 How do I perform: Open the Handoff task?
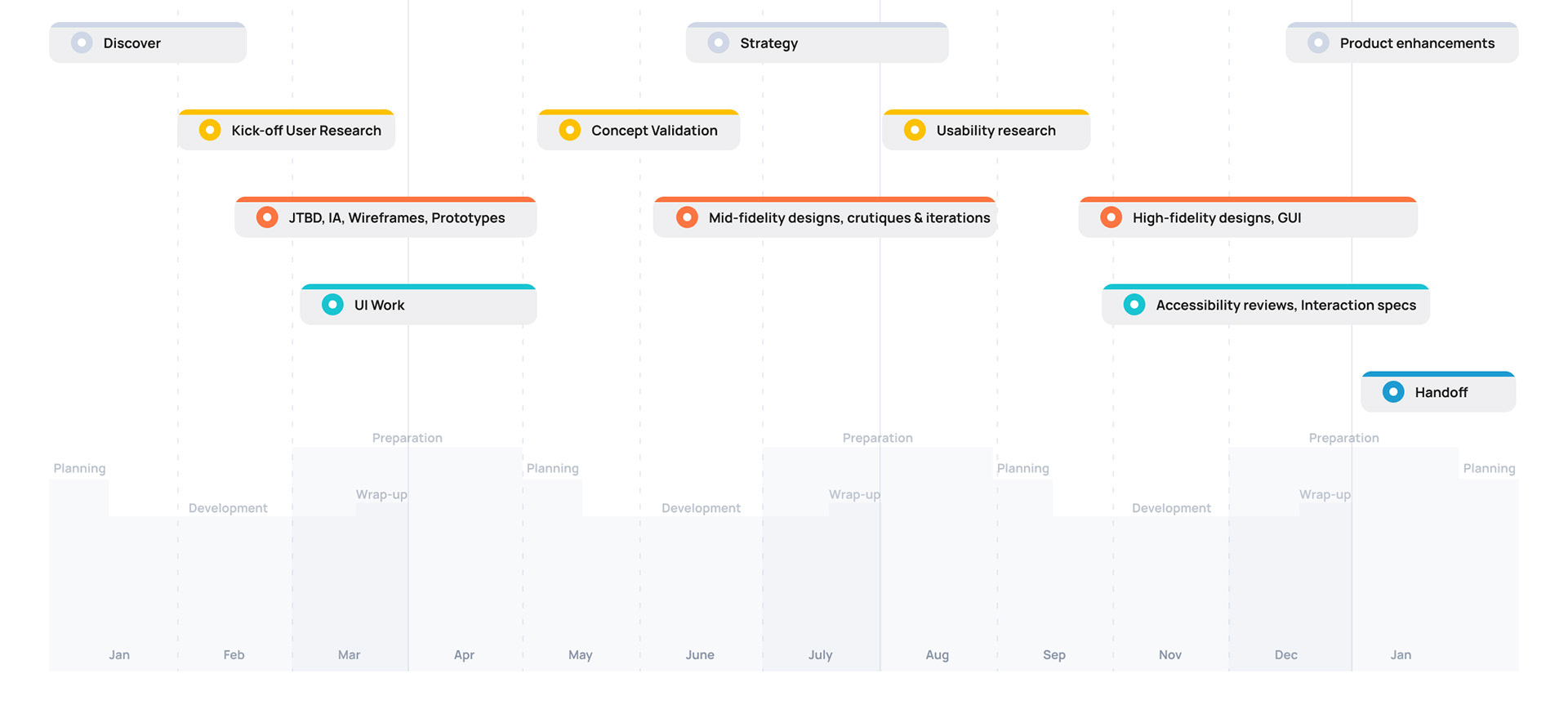[1438, 392]
